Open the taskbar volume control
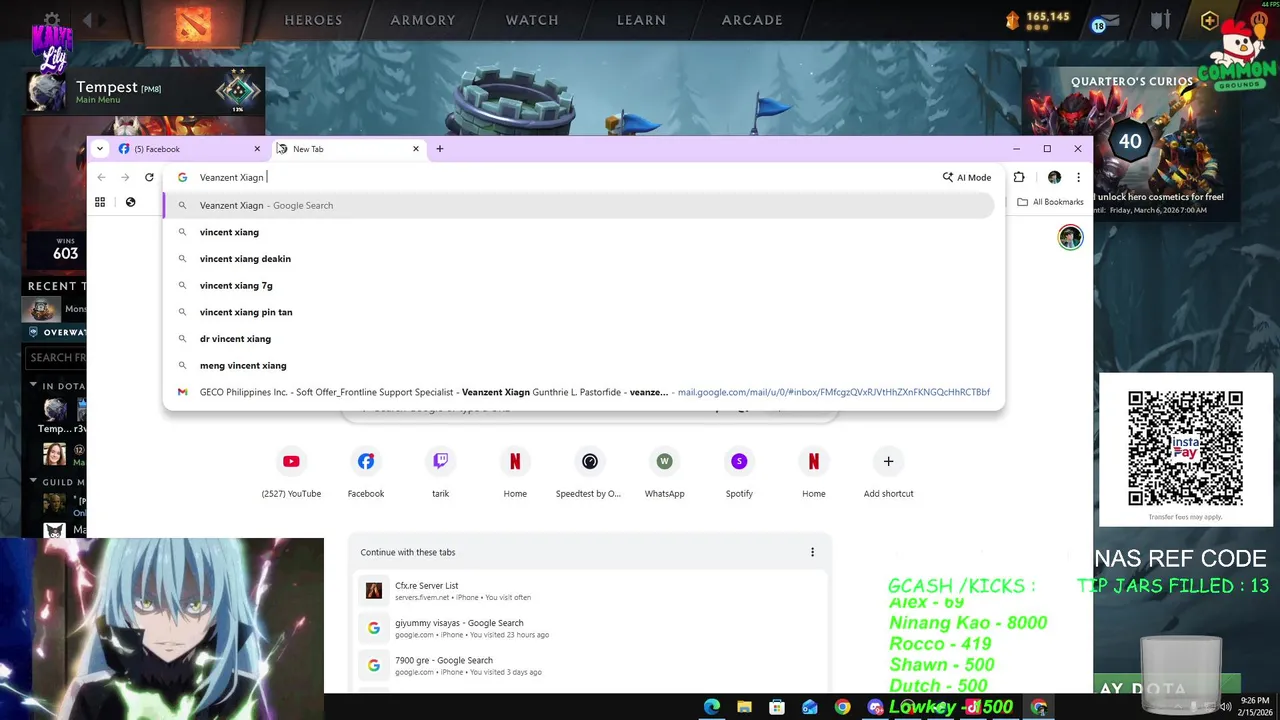 (x=1226, y=707)
